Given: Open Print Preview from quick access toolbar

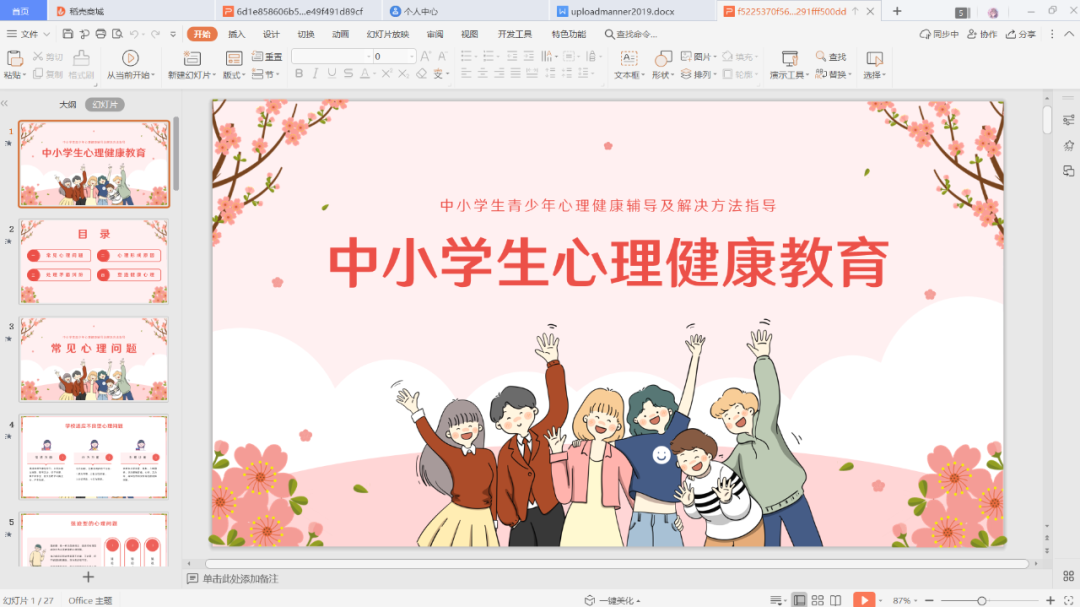Looking at the screenshot, I should click(117, 34).
